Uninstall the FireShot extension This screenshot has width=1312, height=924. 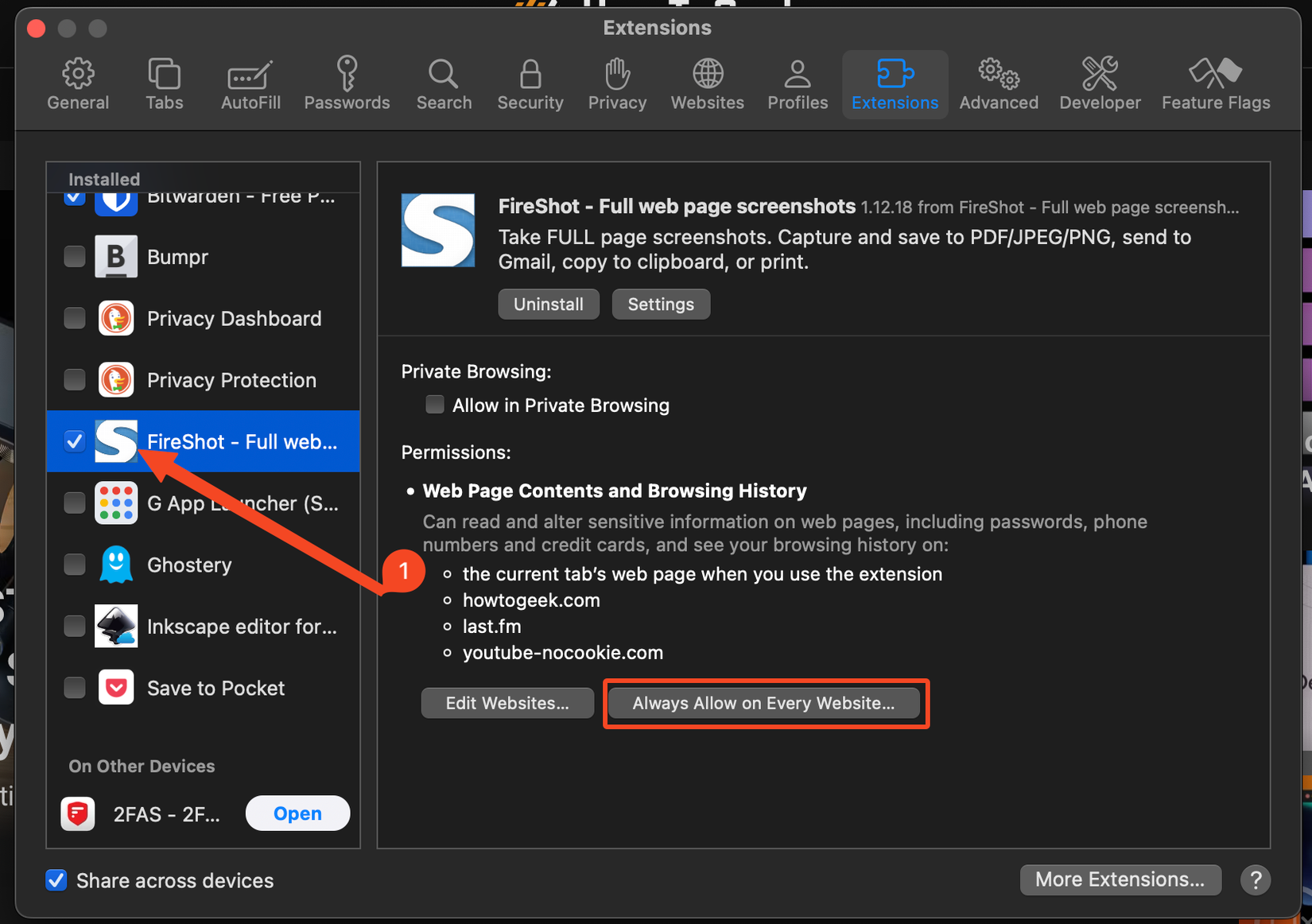548,304
